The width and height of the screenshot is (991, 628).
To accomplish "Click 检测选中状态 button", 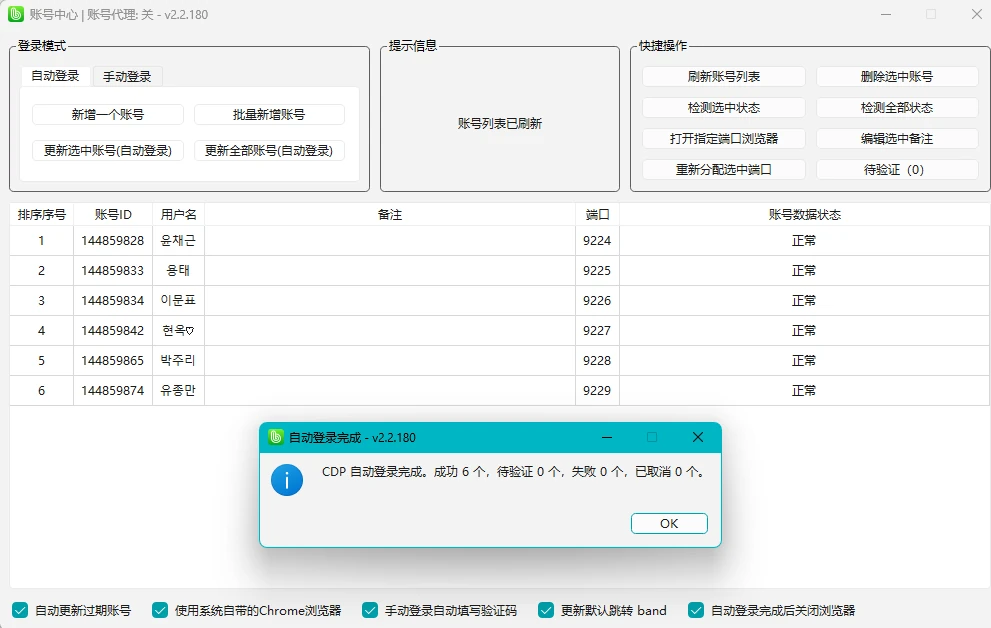I will pos(724,107).
